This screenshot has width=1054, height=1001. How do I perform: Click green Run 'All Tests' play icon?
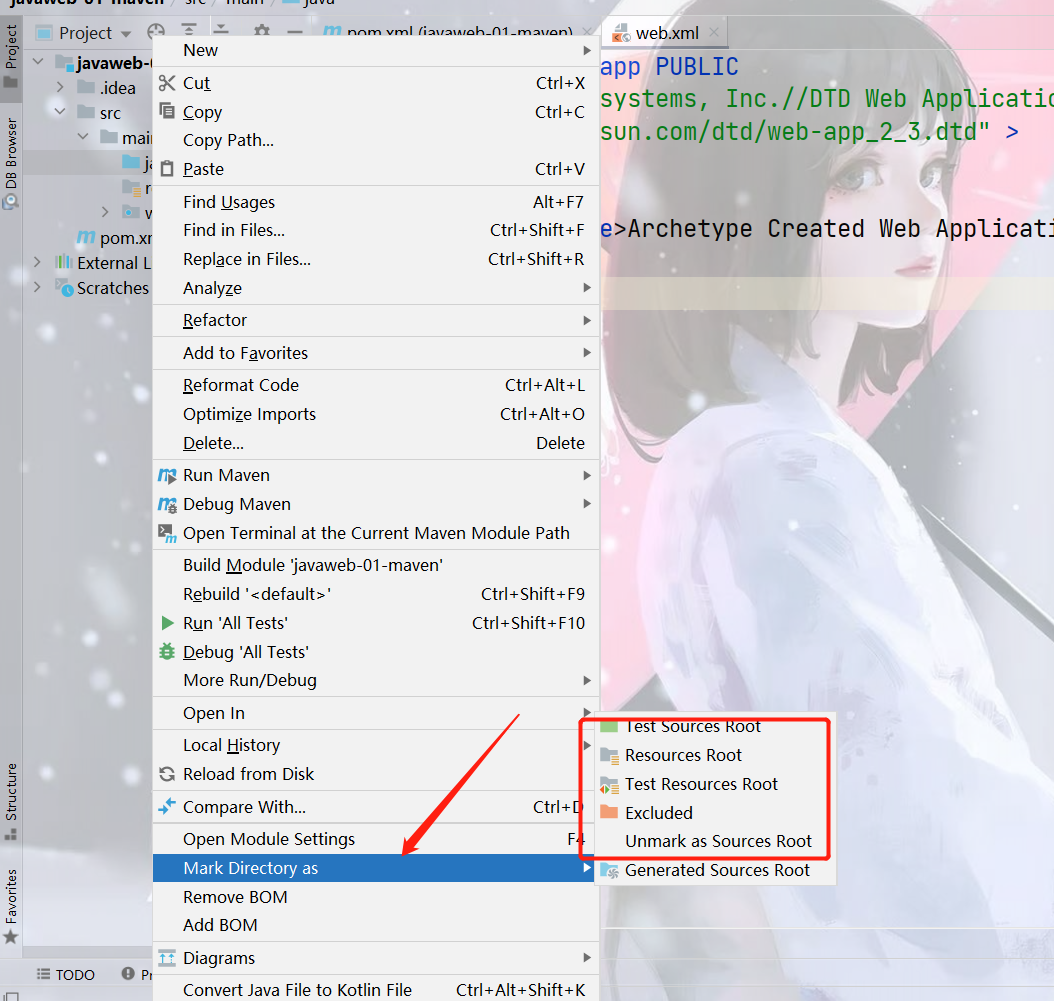pos(167,623)
